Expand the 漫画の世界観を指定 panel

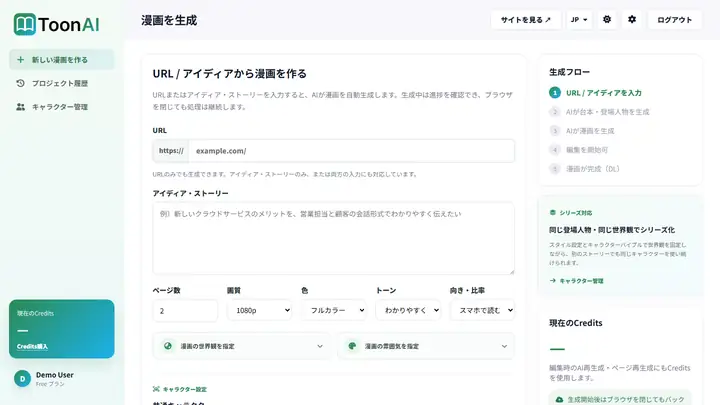pos(242,346)
